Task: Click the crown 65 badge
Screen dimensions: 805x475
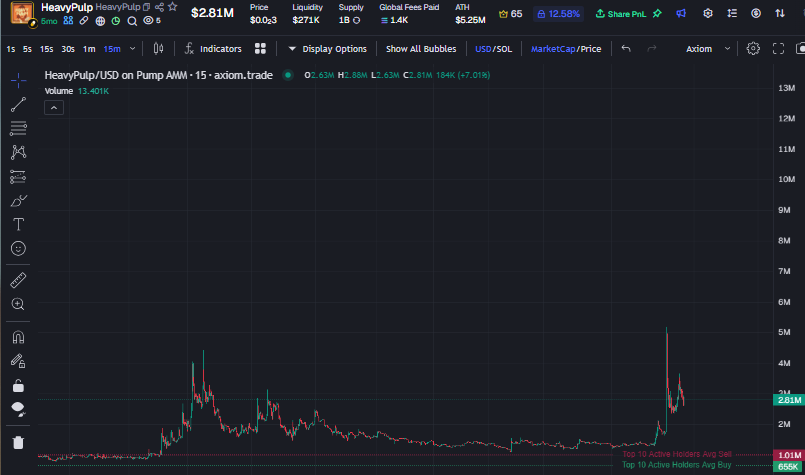Action: [x=510, y=14]
